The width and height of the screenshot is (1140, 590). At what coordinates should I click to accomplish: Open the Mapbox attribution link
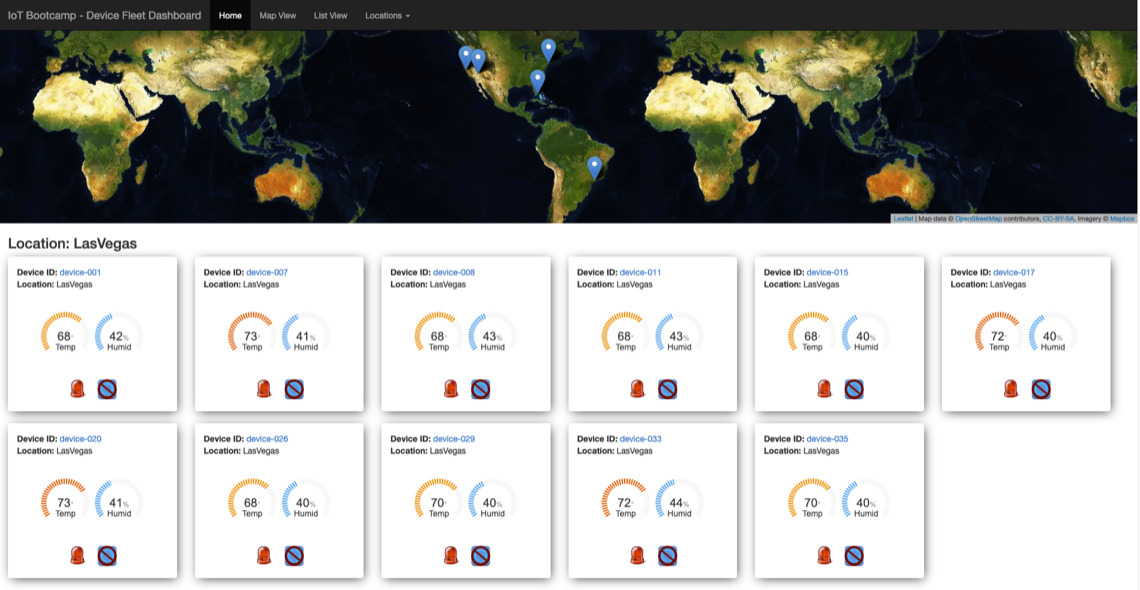point(1122,218)
